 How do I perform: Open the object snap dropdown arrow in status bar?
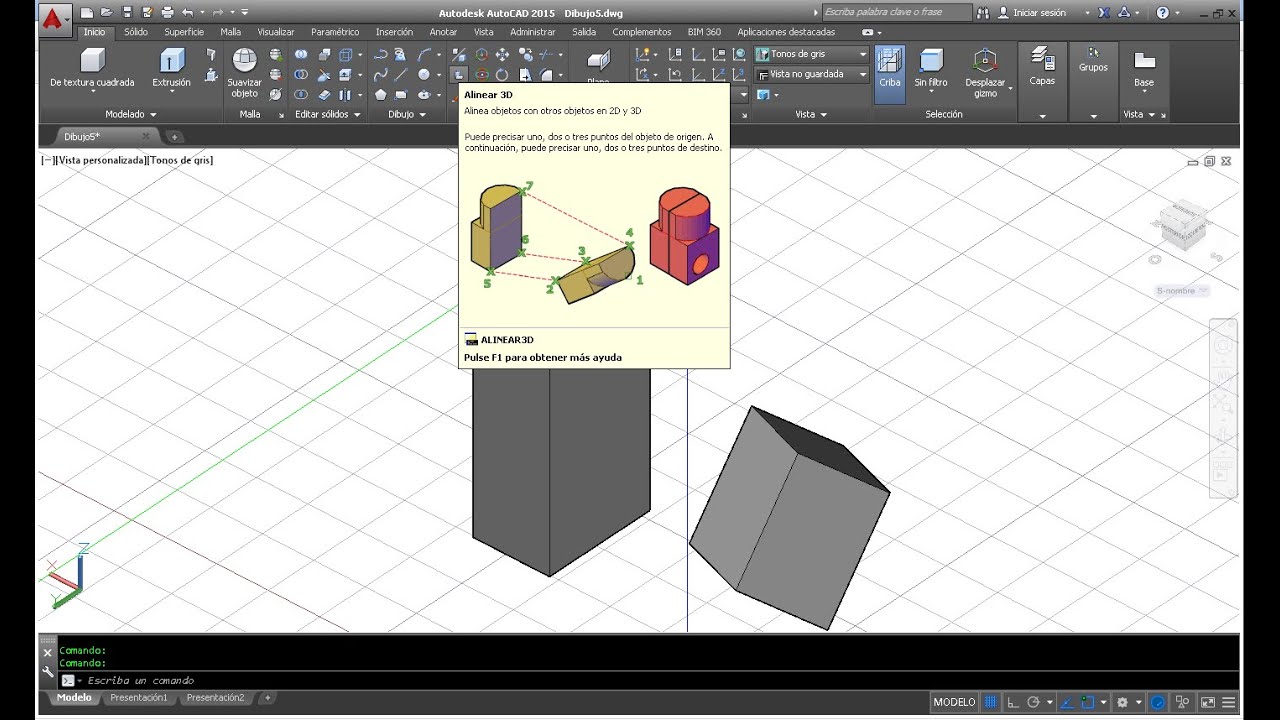click(1104, 702)
